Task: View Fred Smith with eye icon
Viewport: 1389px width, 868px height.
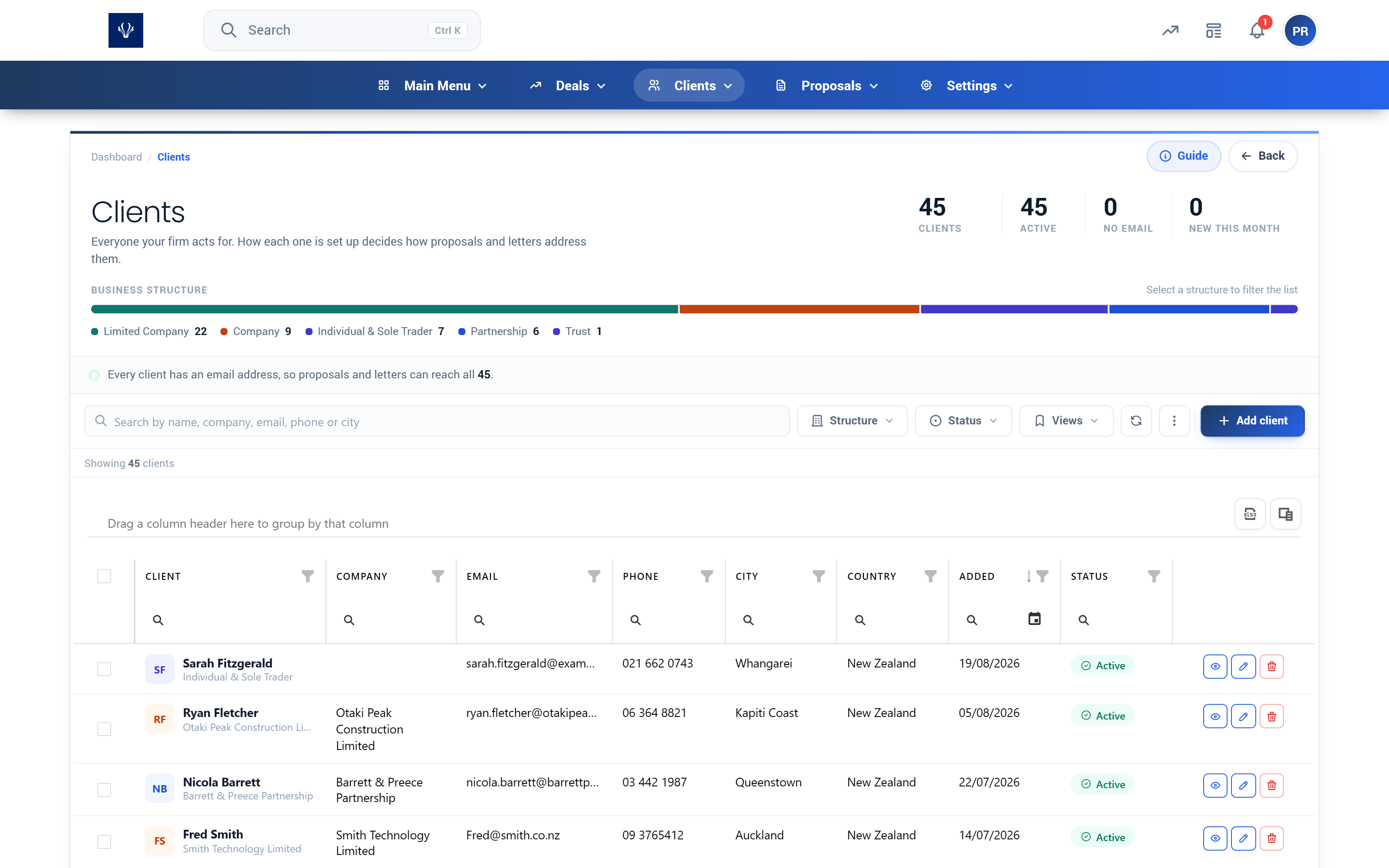Action: click(x=1215, y=838)
